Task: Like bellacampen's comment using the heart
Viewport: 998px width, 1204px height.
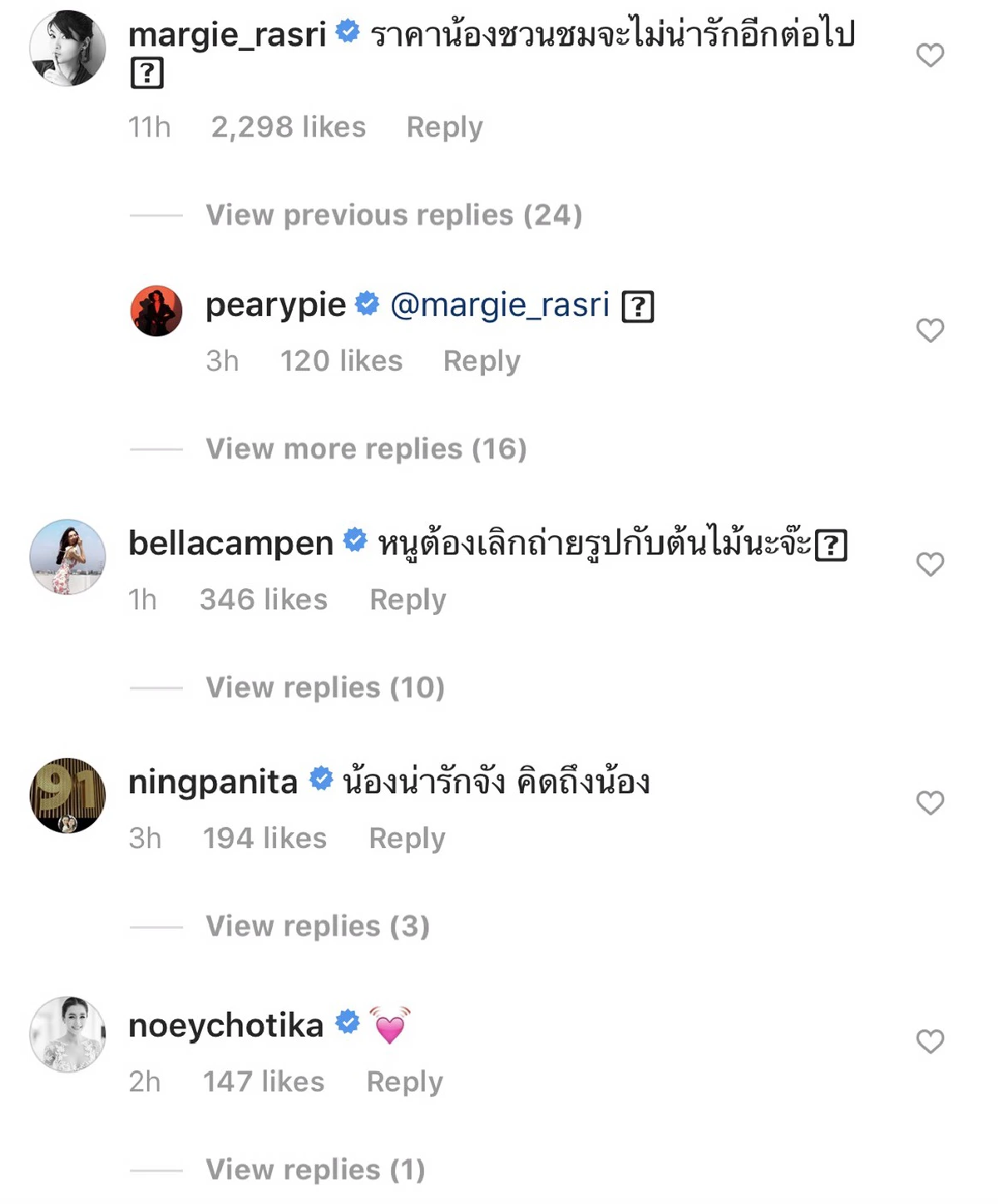Action: coord(930,565)
